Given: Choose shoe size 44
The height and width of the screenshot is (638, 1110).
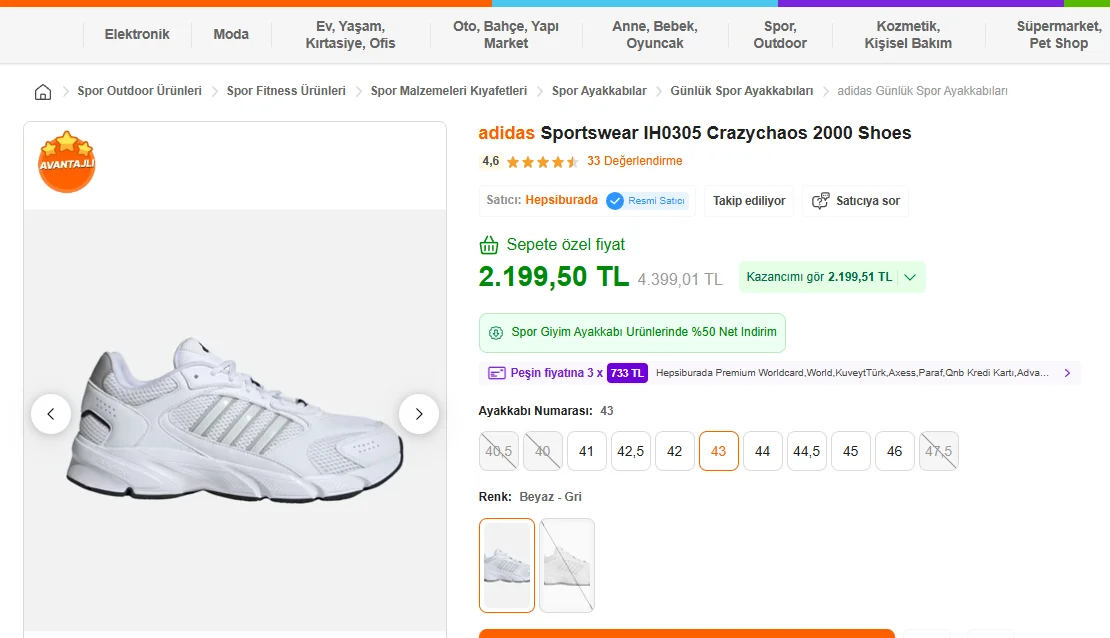Looking at the screenshot, I should pos(763,451).
